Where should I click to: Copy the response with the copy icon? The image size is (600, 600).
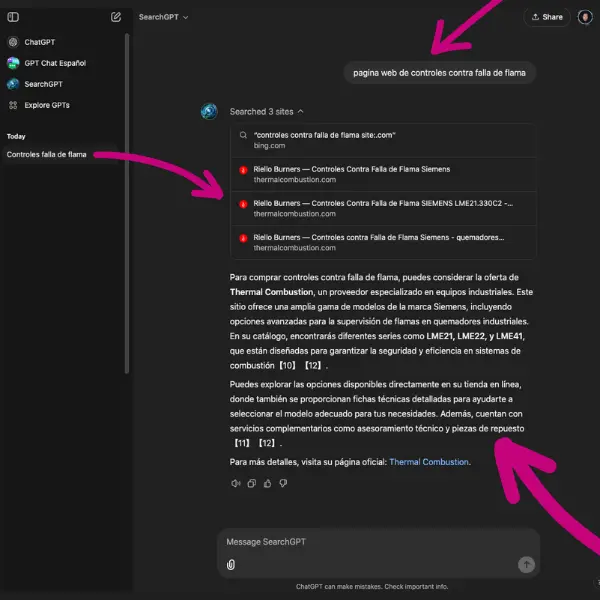(251, 483)
